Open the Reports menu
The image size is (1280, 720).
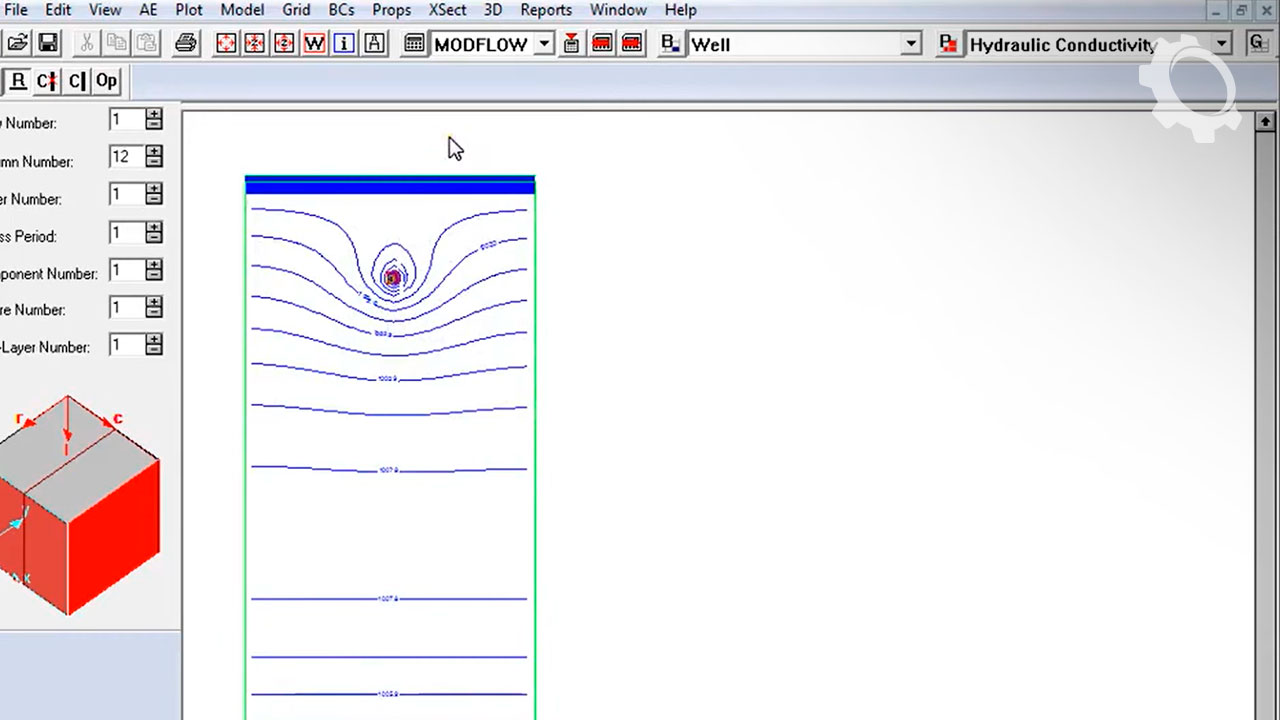pos(546,10)
